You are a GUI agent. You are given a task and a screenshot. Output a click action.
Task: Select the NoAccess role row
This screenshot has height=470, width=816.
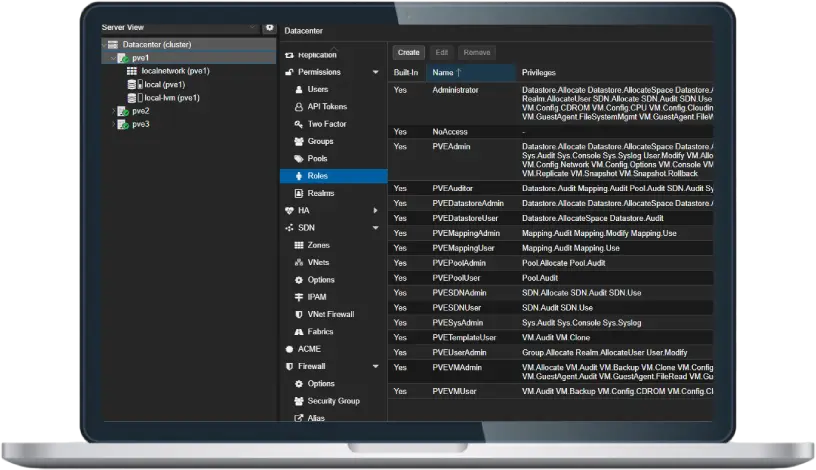(x=551, y=132)
